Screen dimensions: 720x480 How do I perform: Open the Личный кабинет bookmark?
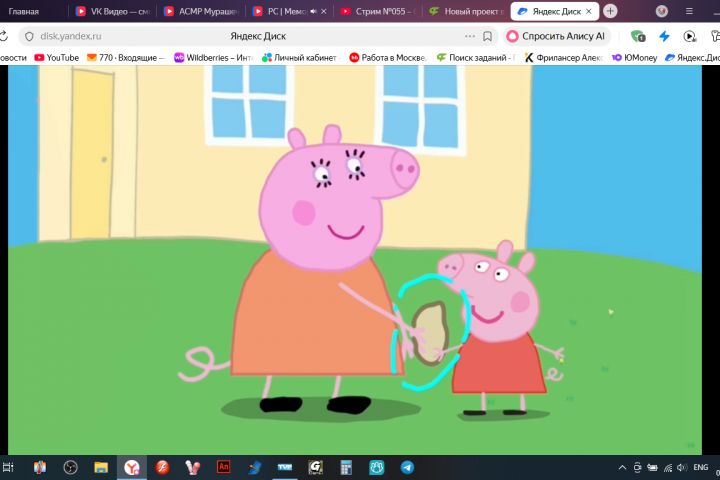[299, 57]
